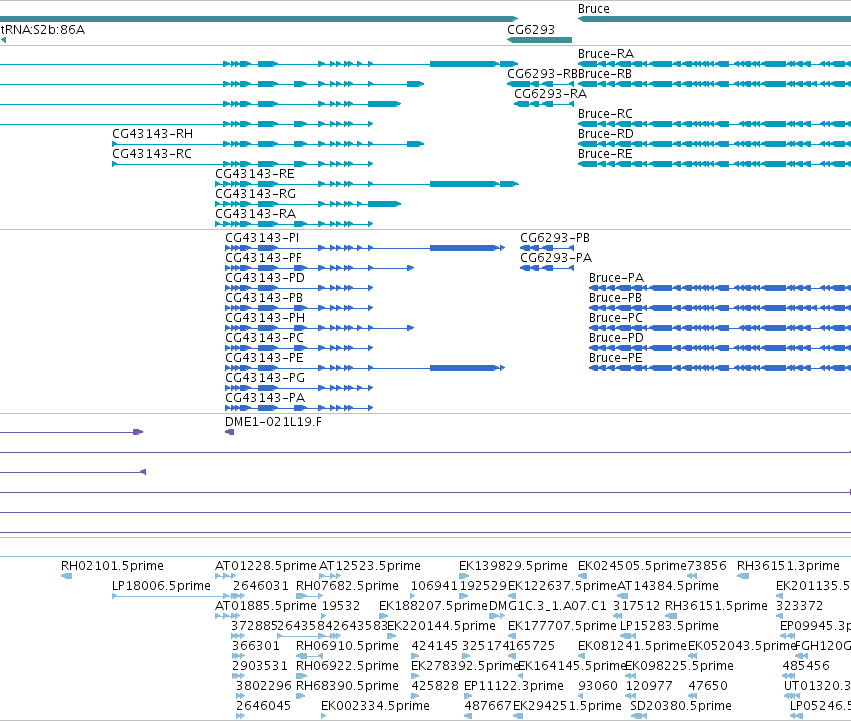851x721 pixels.
Task: Open EST label AT01228.5prime
Action: coord(266,566)
